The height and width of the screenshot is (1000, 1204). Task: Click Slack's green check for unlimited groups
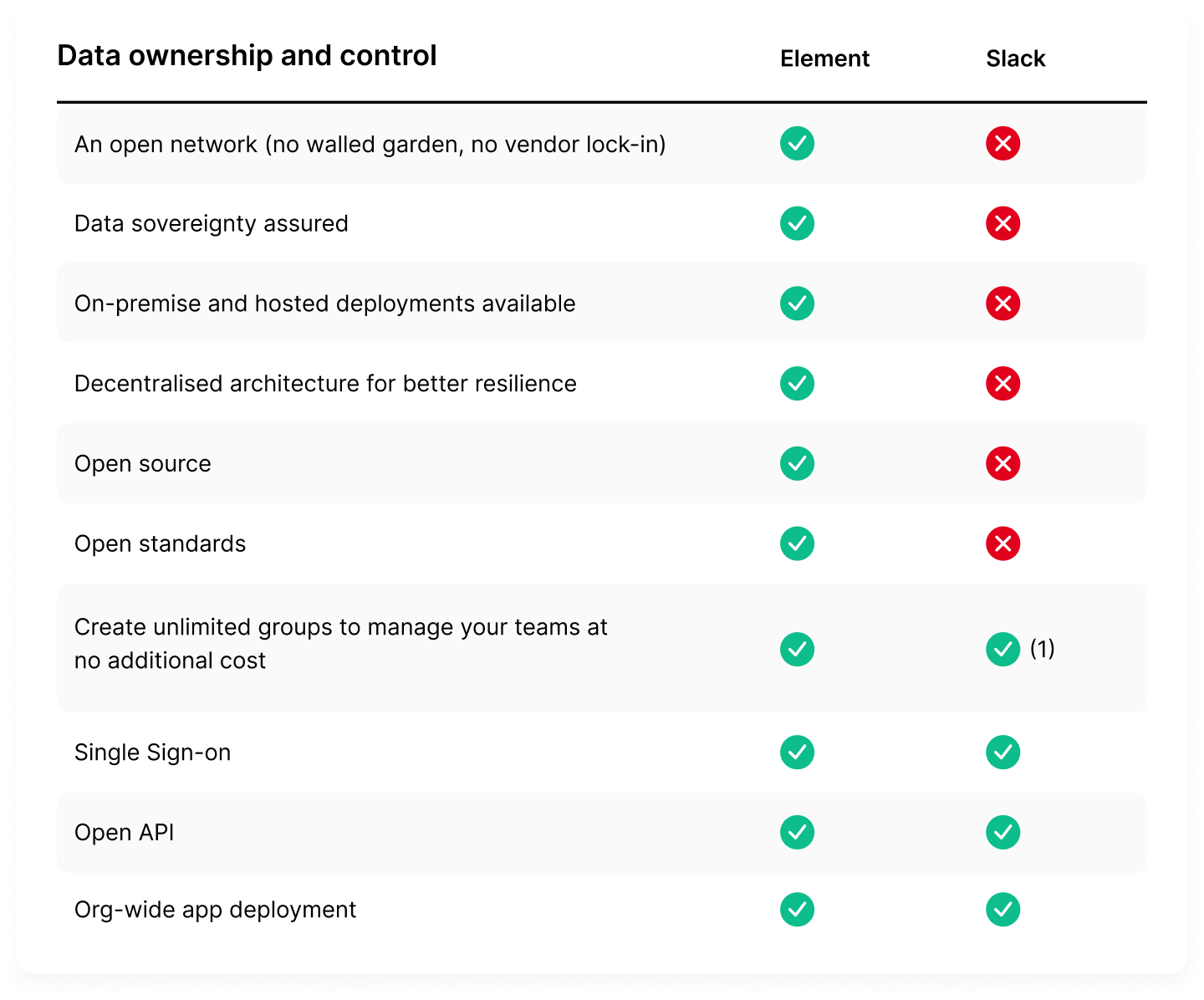[1002, 649]
